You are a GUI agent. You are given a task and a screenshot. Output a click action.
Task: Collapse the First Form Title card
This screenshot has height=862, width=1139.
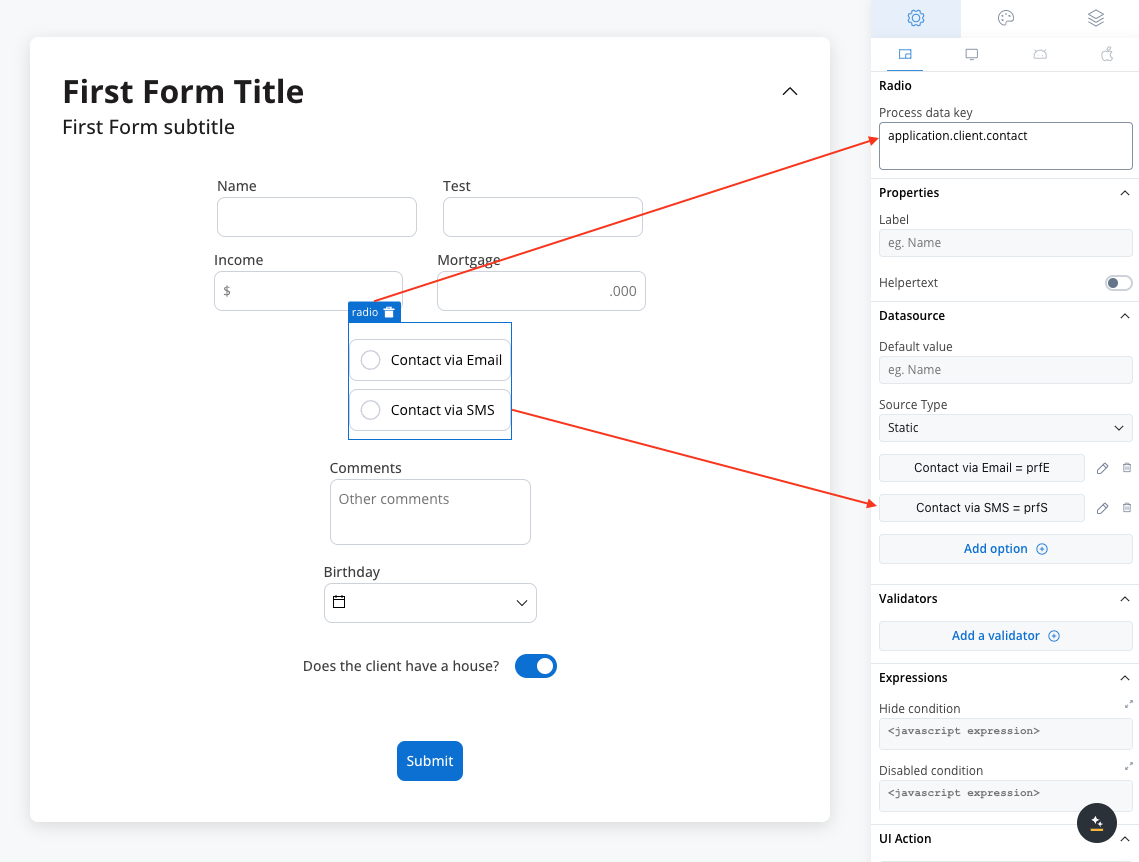tap(790, 92)
